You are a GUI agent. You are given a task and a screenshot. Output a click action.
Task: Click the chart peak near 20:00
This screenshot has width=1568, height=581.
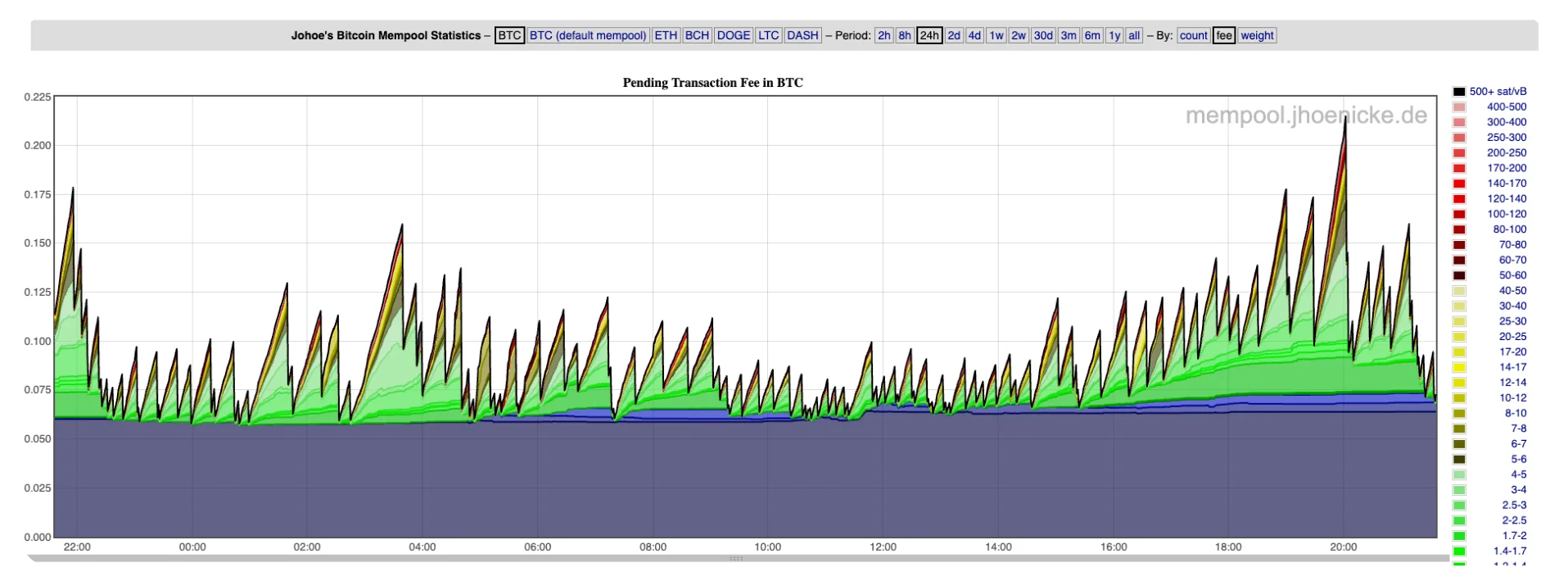point(1344,119)
